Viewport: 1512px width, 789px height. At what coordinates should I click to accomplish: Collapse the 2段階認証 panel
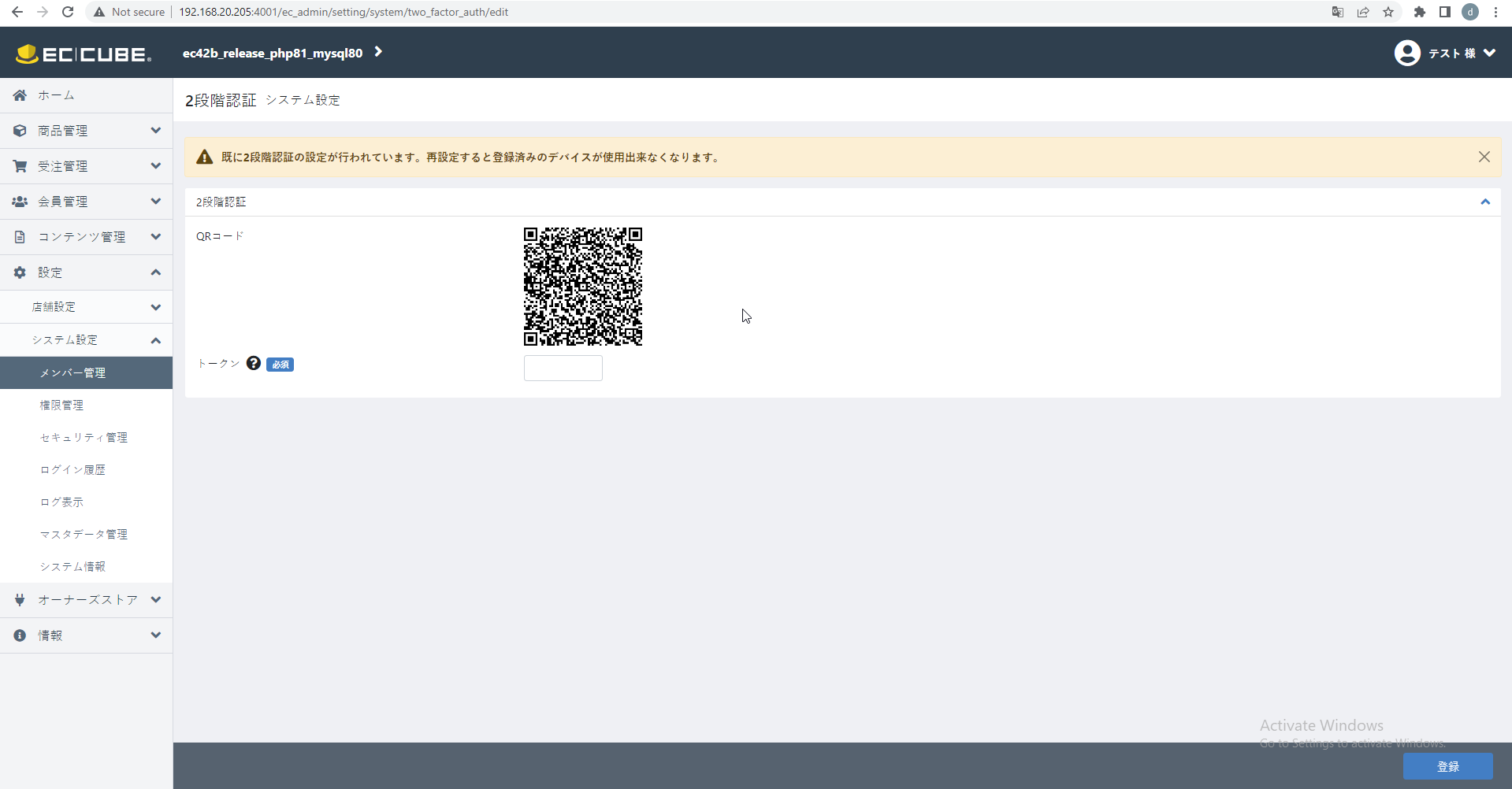(x=1485, y=202)
